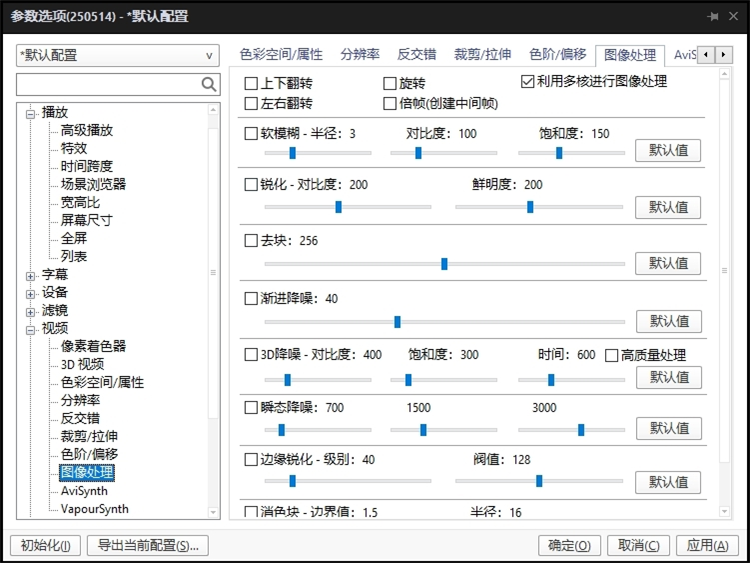
Task: Select 宽高比 in tree
Action: pos(80,202)
